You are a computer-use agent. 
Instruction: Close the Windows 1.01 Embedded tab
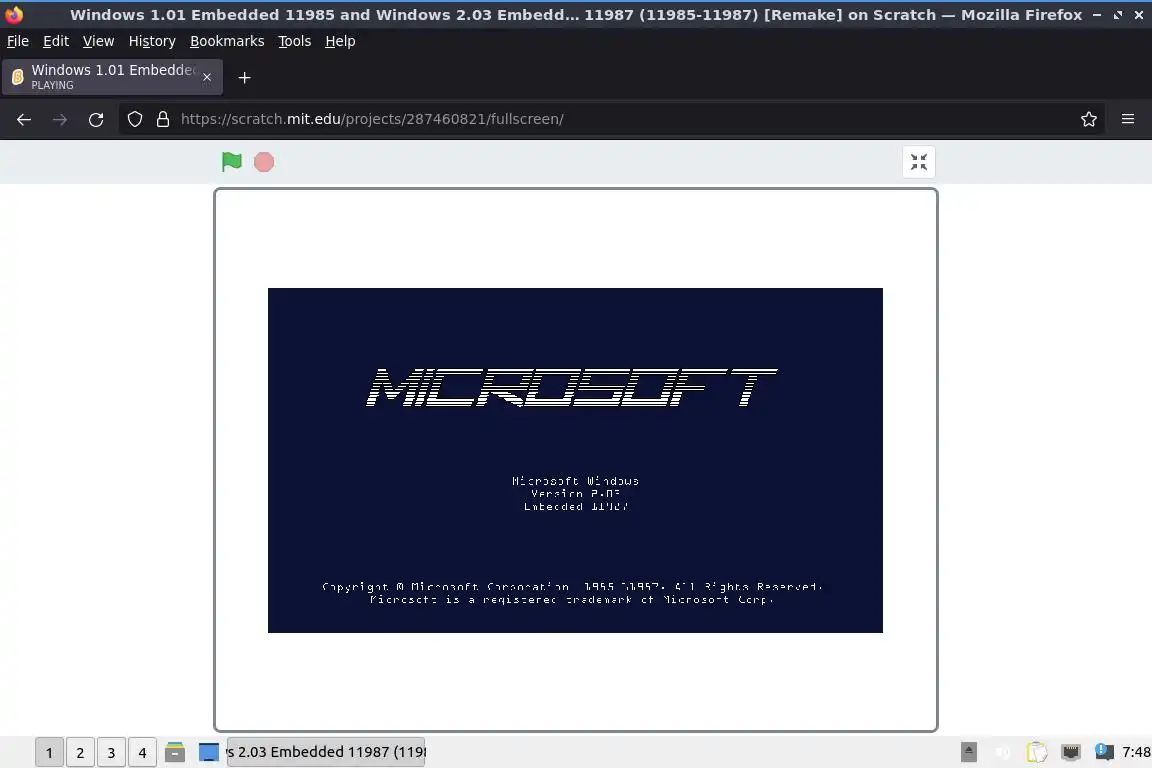[x=207, y=77]
